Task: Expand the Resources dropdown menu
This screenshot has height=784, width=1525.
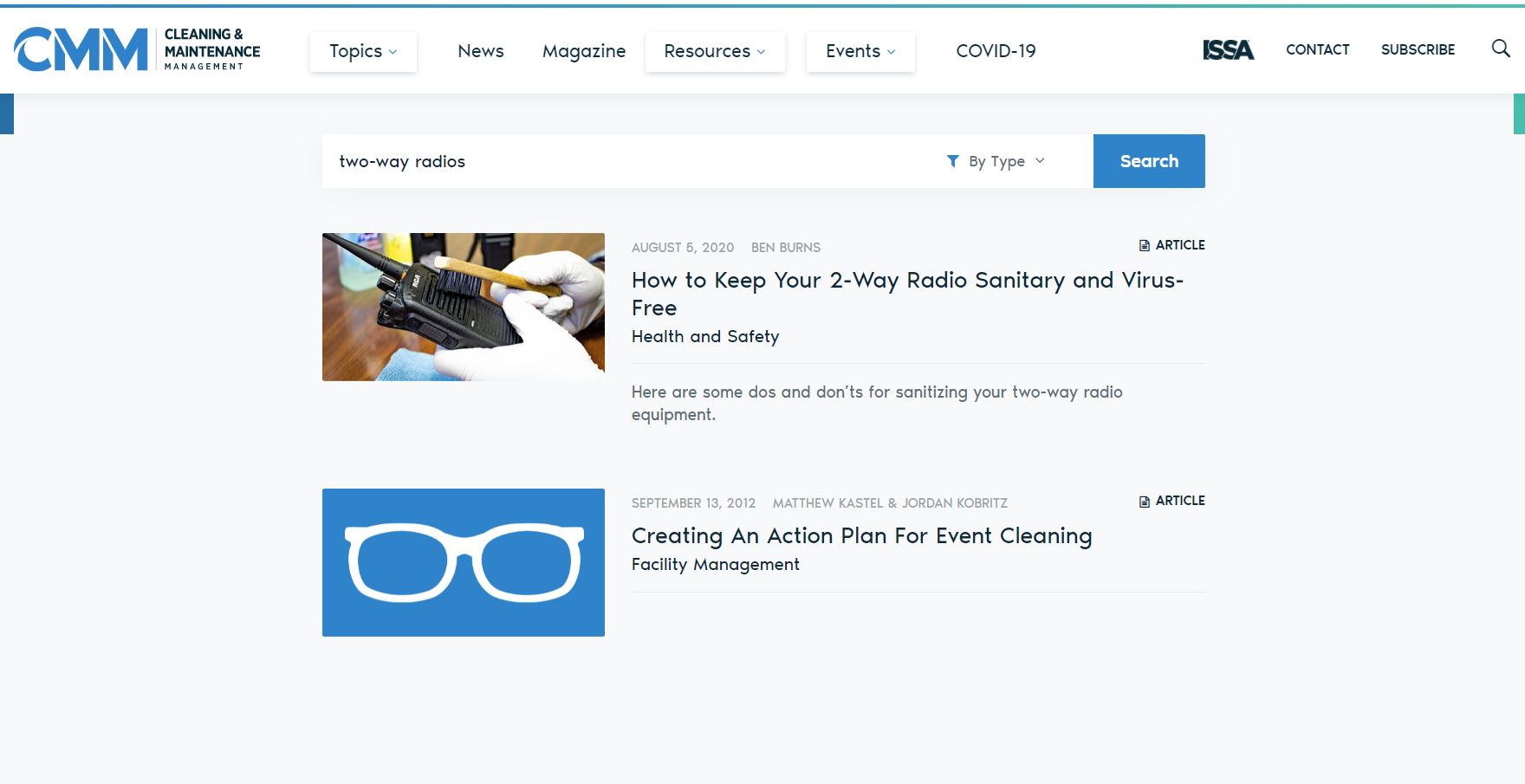Action: (715, 51)
